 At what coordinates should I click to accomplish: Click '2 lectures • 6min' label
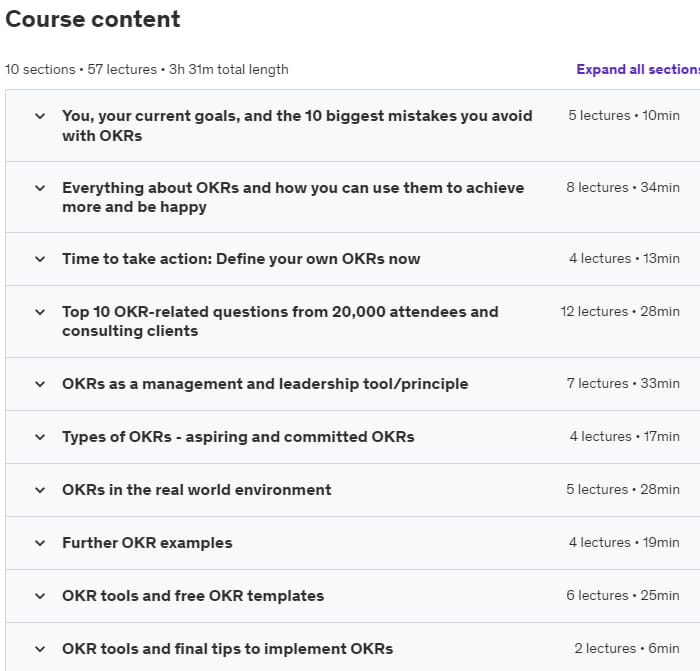coord(627,649)
